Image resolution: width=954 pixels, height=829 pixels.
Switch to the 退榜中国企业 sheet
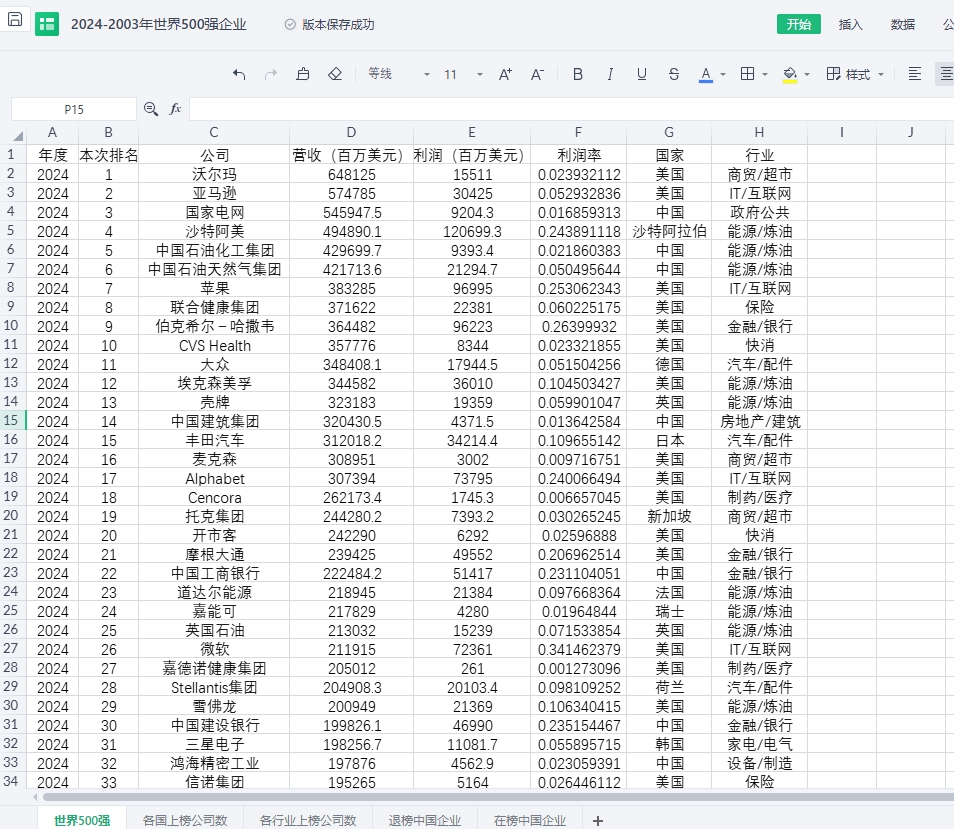tap(425, 820)
